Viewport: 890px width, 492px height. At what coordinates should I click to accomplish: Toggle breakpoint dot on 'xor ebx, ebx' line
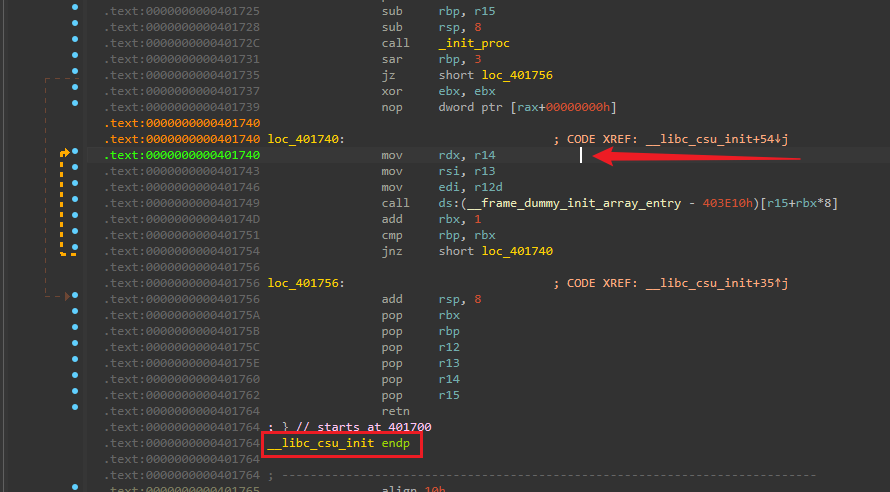pyautogui.click(x=75, y=87)
